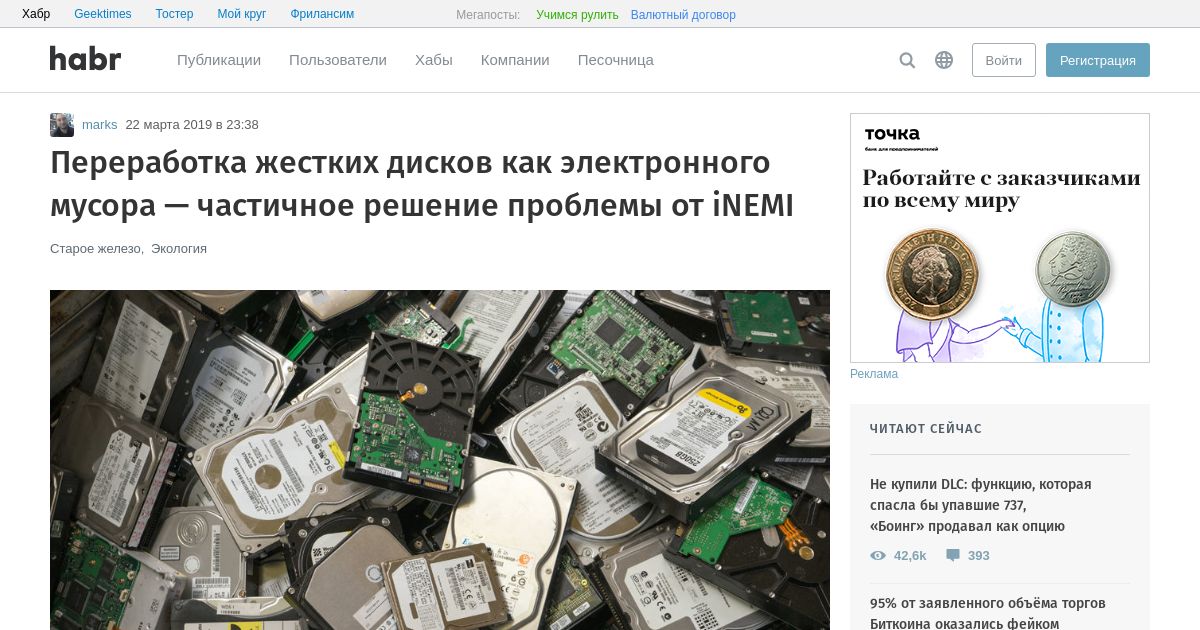Click the Регистрация button

(x=1098, y=60)
